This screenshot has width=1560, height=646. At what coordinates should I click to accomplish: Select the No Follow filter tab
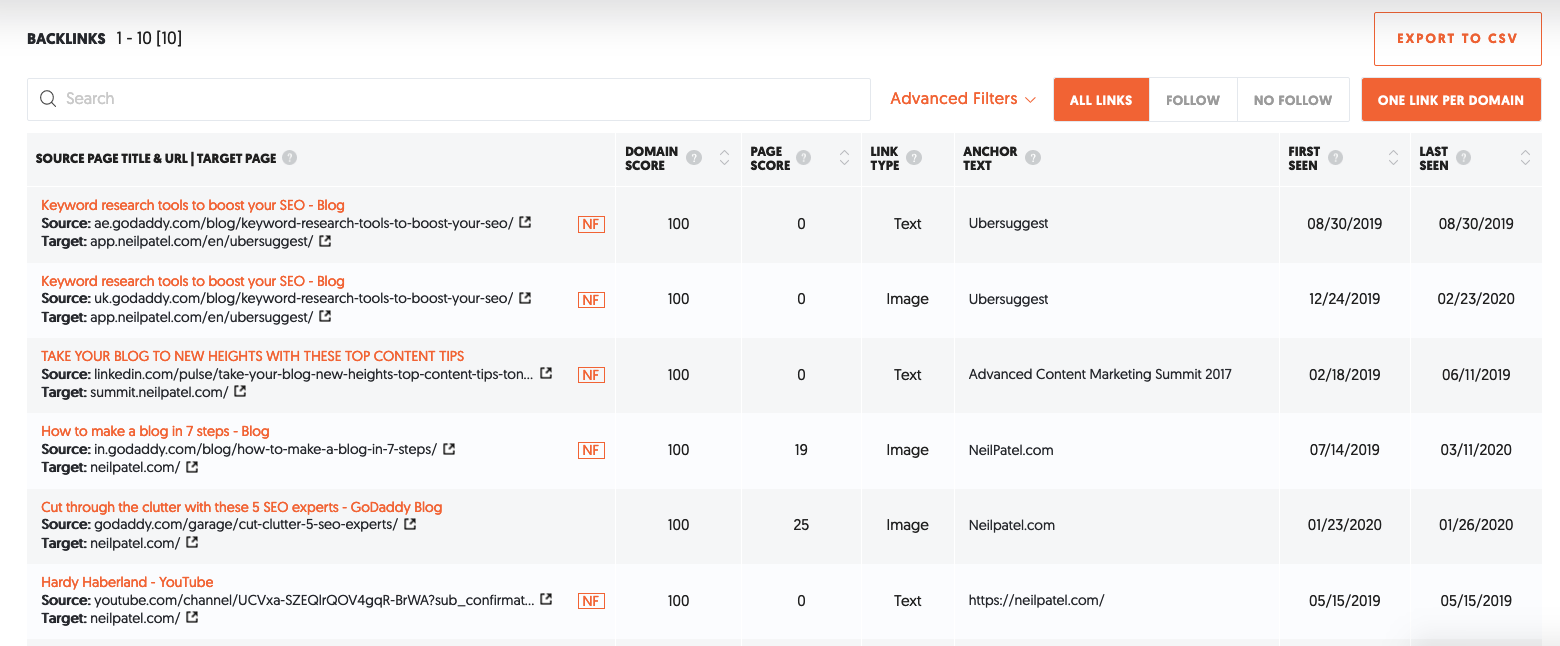point(1293,100)
